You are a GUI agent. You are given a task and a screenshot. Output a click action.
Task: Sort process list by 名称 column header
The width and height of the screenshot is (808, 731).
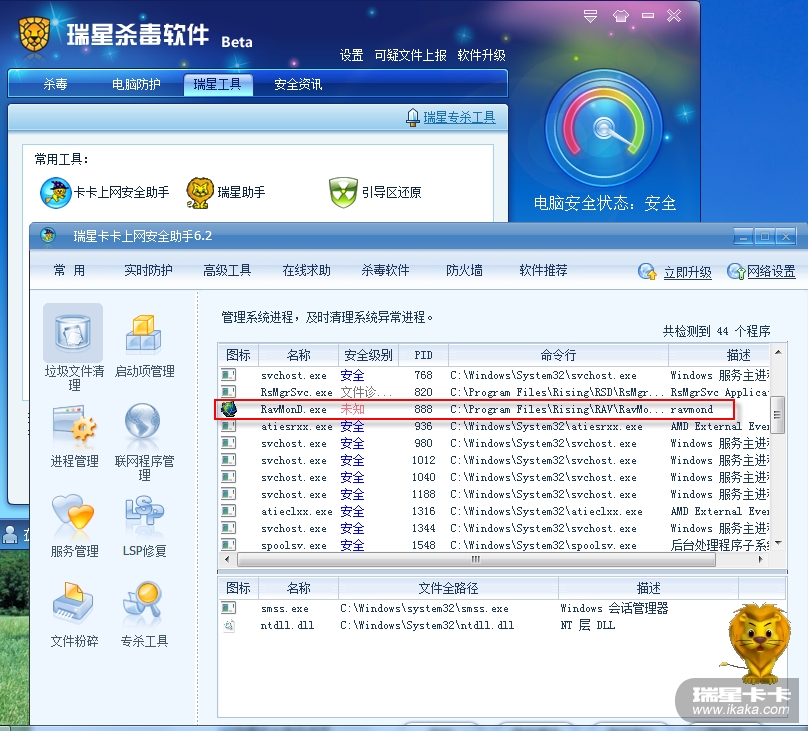(x=298, y=355)
